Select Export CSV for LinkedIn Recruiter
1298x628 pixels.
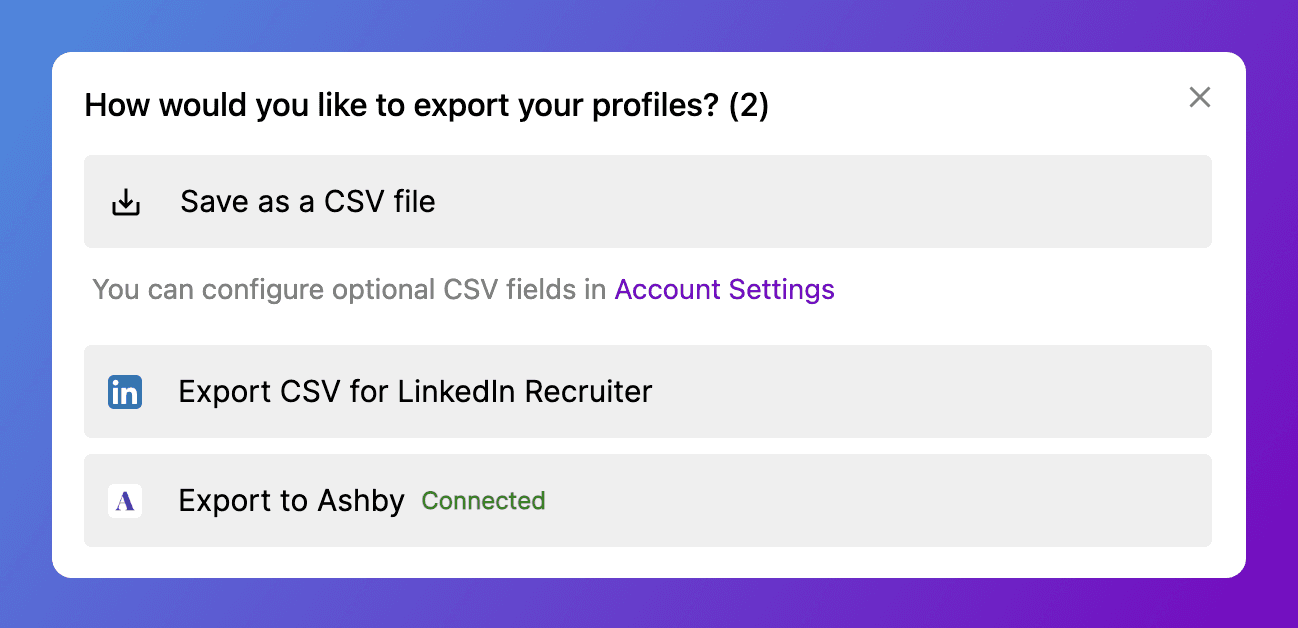(x=415, y=392)
